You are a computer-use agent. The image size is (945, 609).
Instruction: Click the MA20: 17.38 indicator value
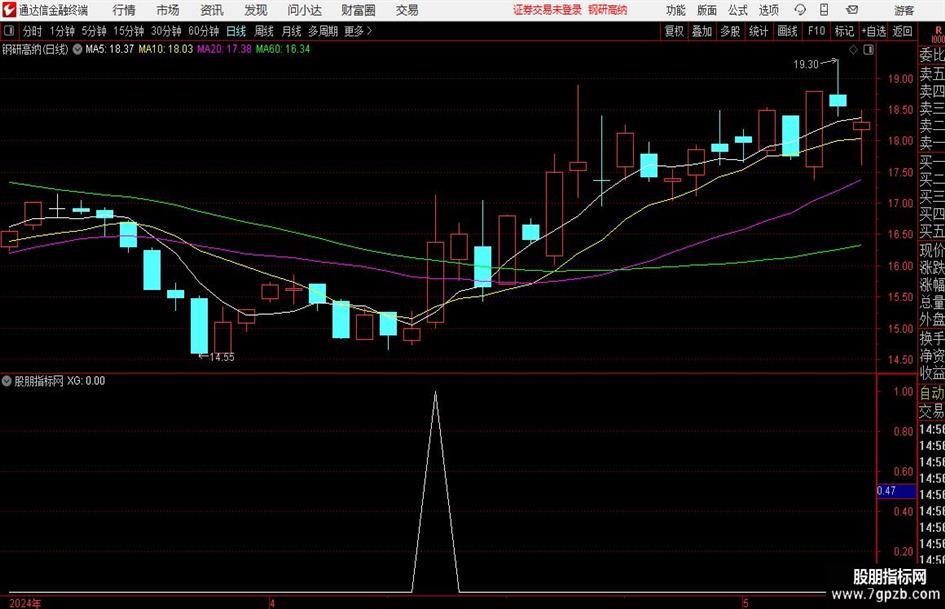point(224,49)
